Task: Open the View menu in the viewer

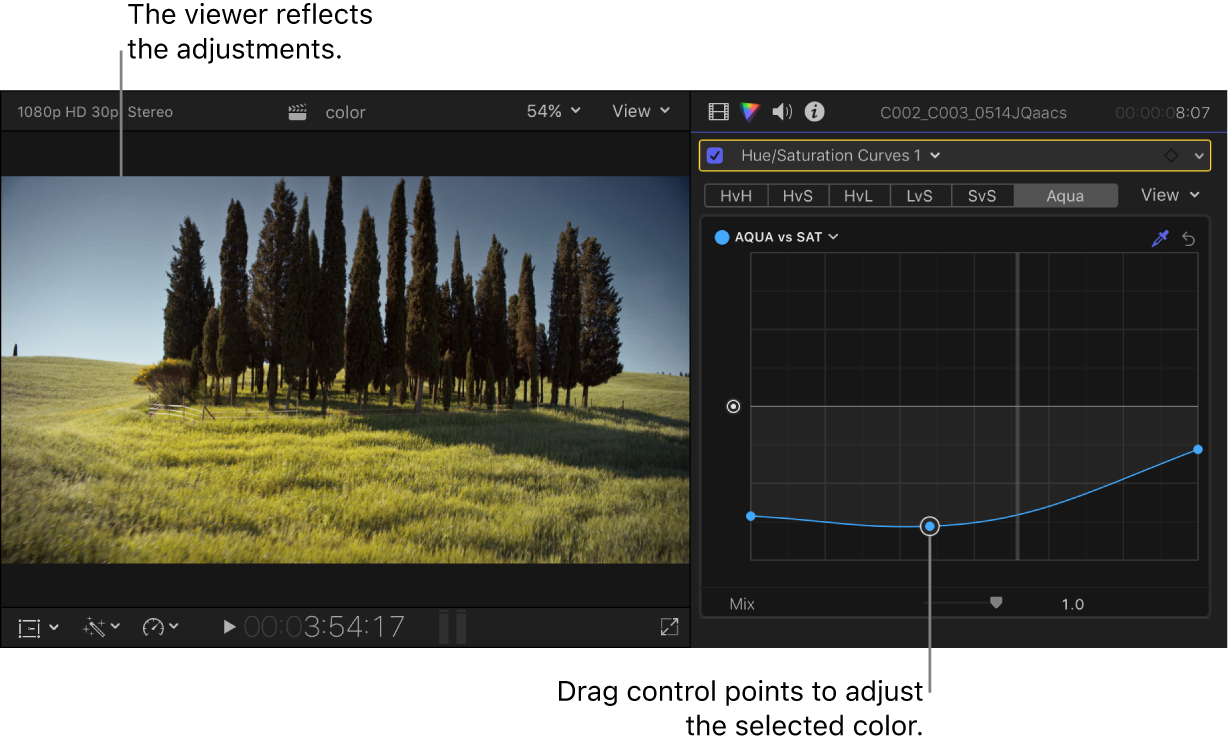Action: (x=641, y=111)
